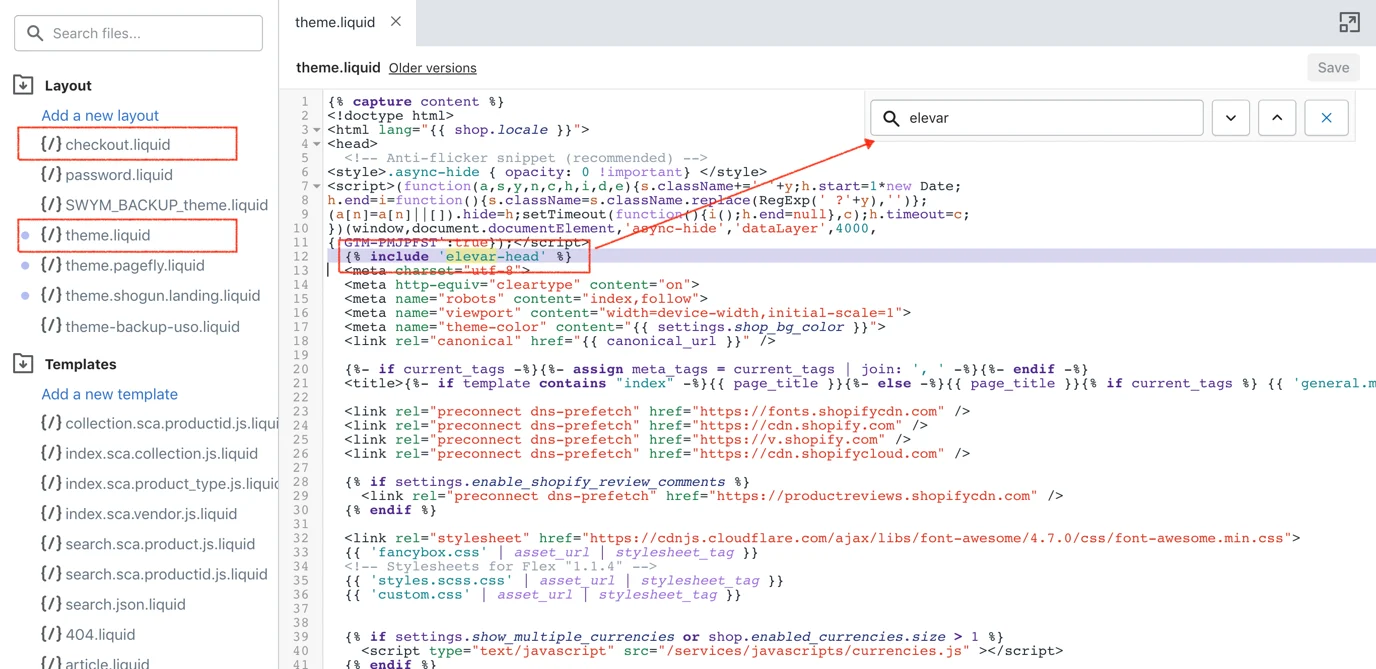Open Older versions of theme.liquid

(x=432, y=68)
